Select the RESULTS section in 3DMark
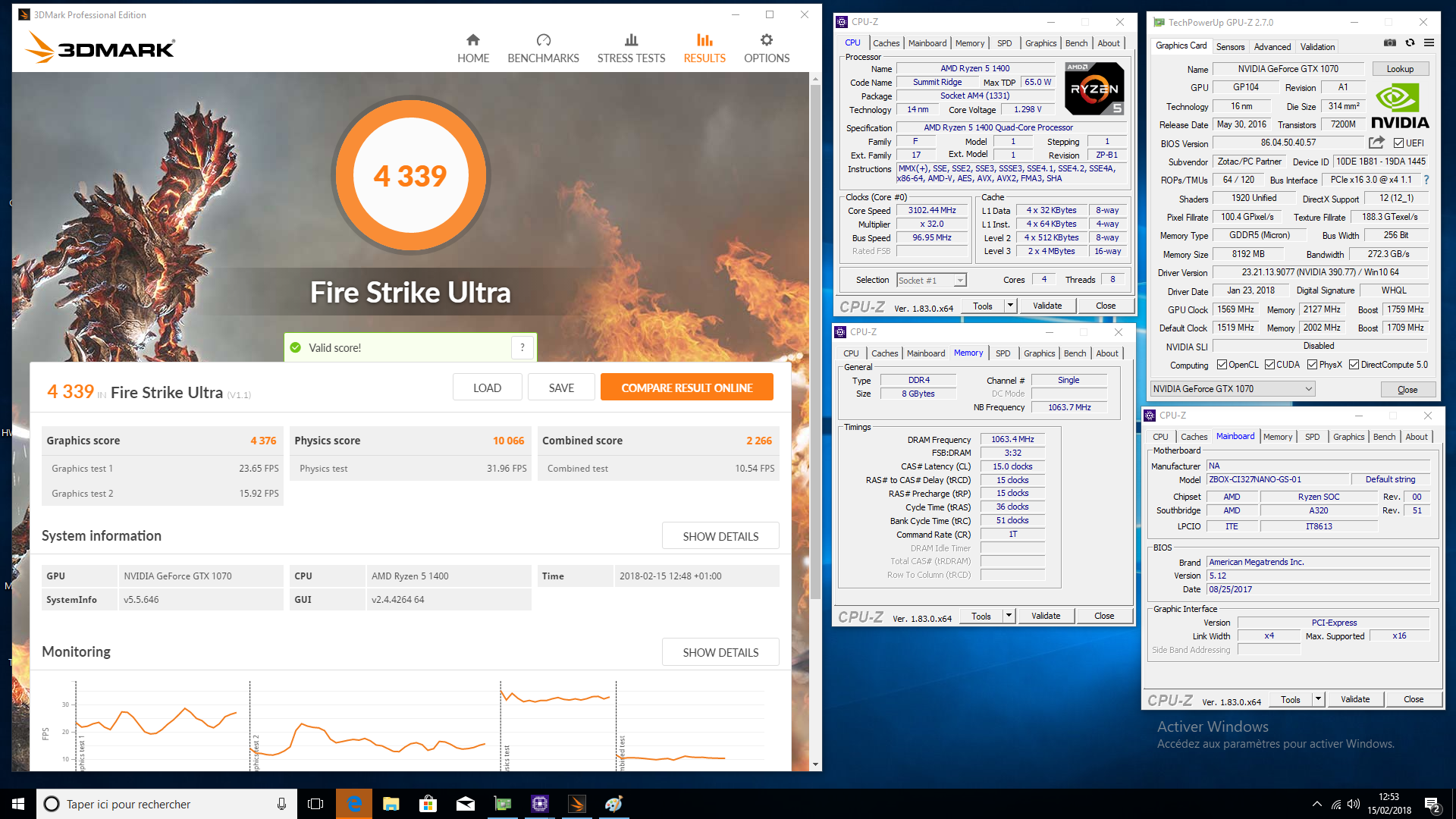The image size is (1456, 819). 704,49
